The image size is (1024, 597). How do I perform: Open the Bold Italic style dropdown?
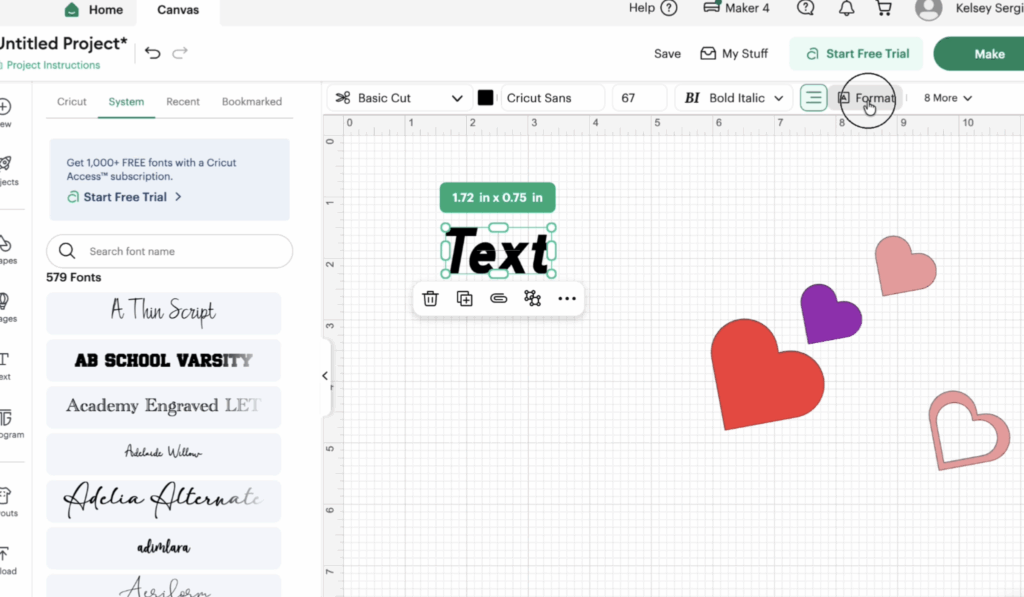[733, 98]
